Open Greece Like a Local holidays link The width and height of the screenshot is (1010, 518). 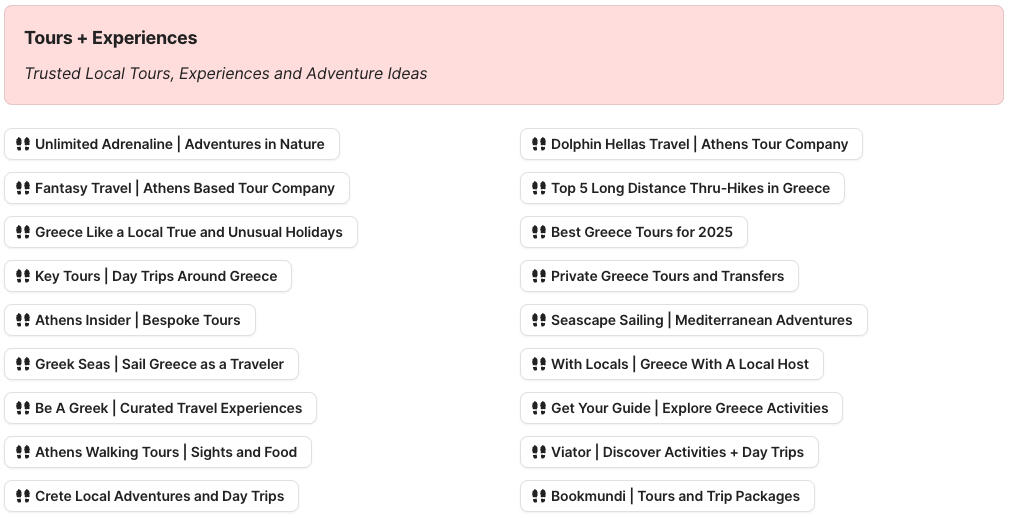point(188,232)
